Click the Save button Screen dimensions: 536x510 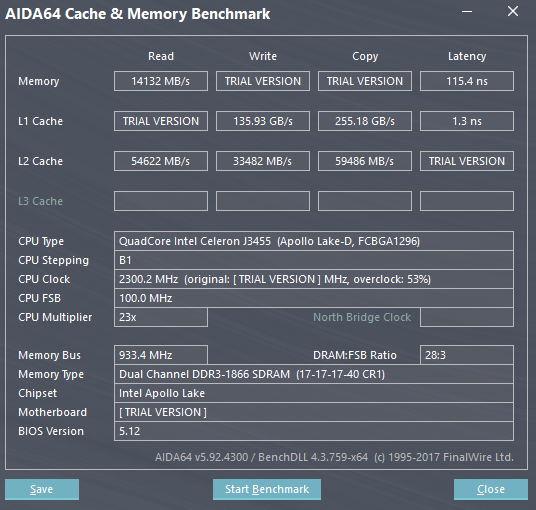pos(42,489)
